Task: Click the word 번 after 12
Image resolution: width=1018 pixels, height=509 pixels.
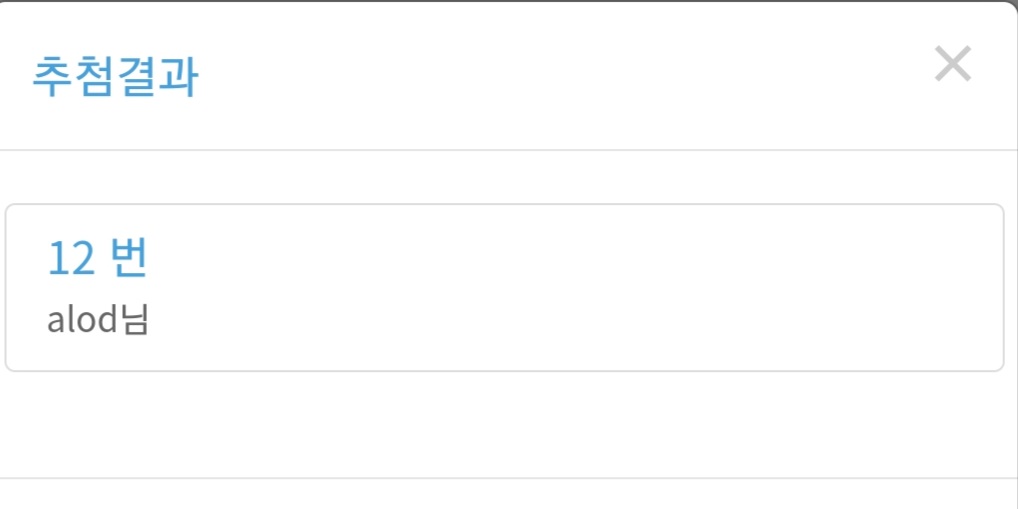Action: coord(128,258)
